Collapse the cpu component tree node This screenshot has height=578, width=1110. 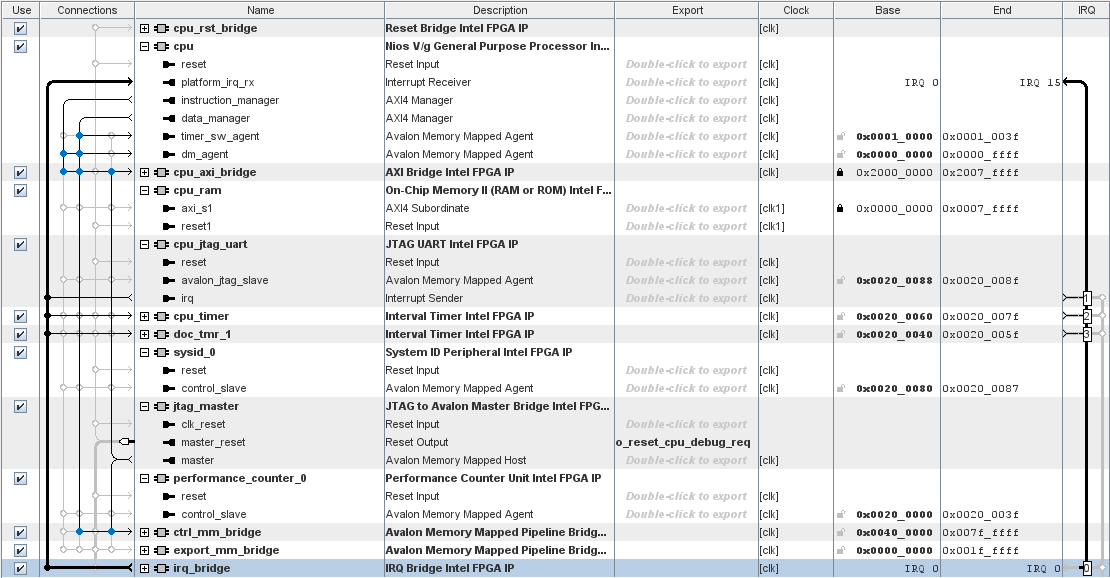pyautogui.click(x=145, y=47)
